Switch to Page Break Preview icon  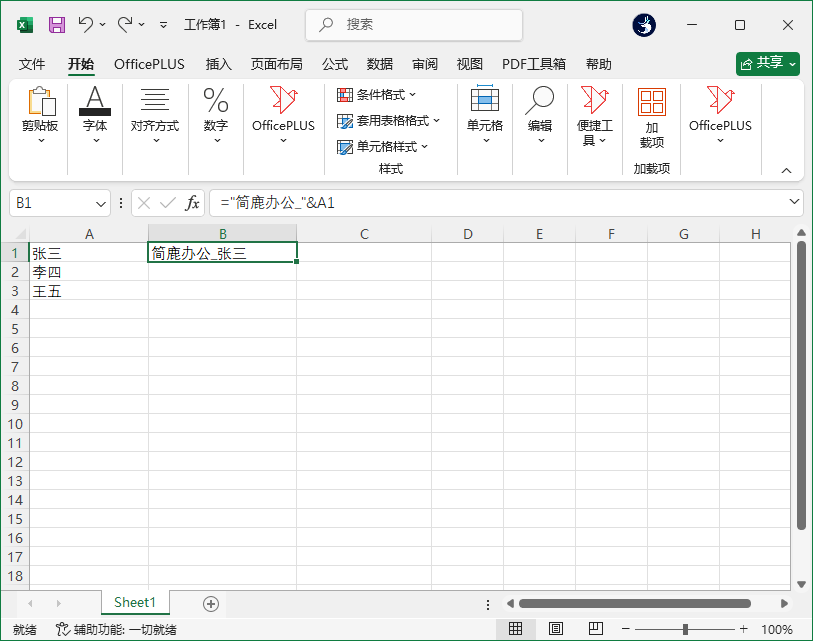(x=595, y=628)
